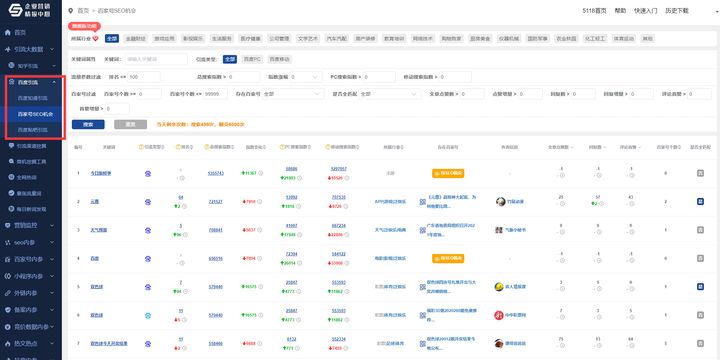Screen dimensions: 720x360
Task: Click the company logo in the top-left corner
Action: (x=15, y=10)
